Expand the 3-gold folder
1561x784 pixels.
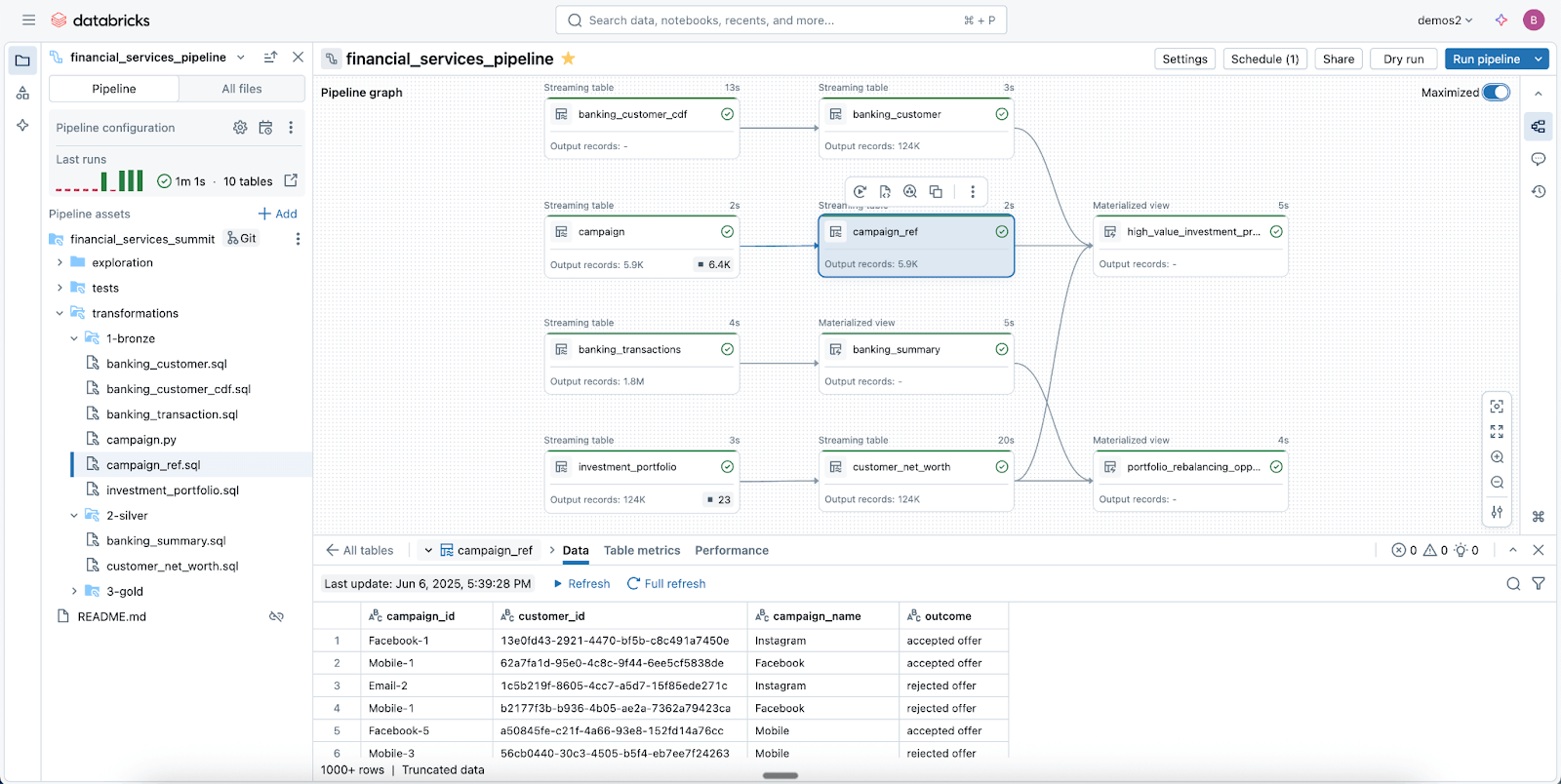click(x=74, y=591)
